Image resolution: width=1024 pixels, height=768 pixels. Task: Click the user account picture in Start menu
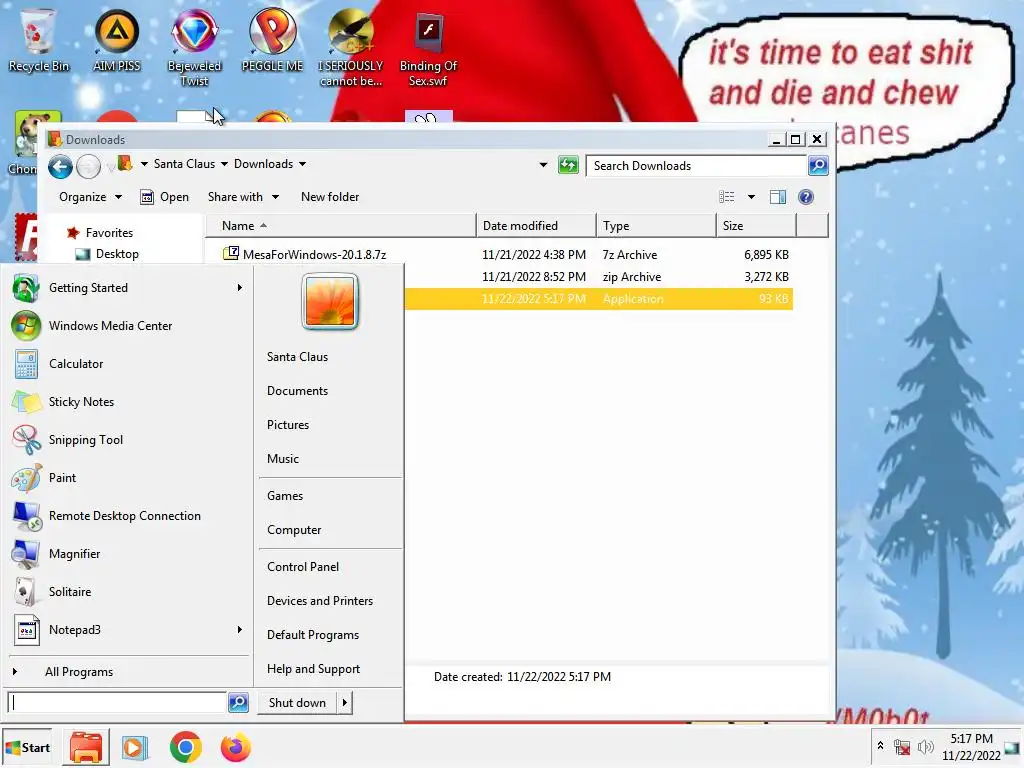330,301
